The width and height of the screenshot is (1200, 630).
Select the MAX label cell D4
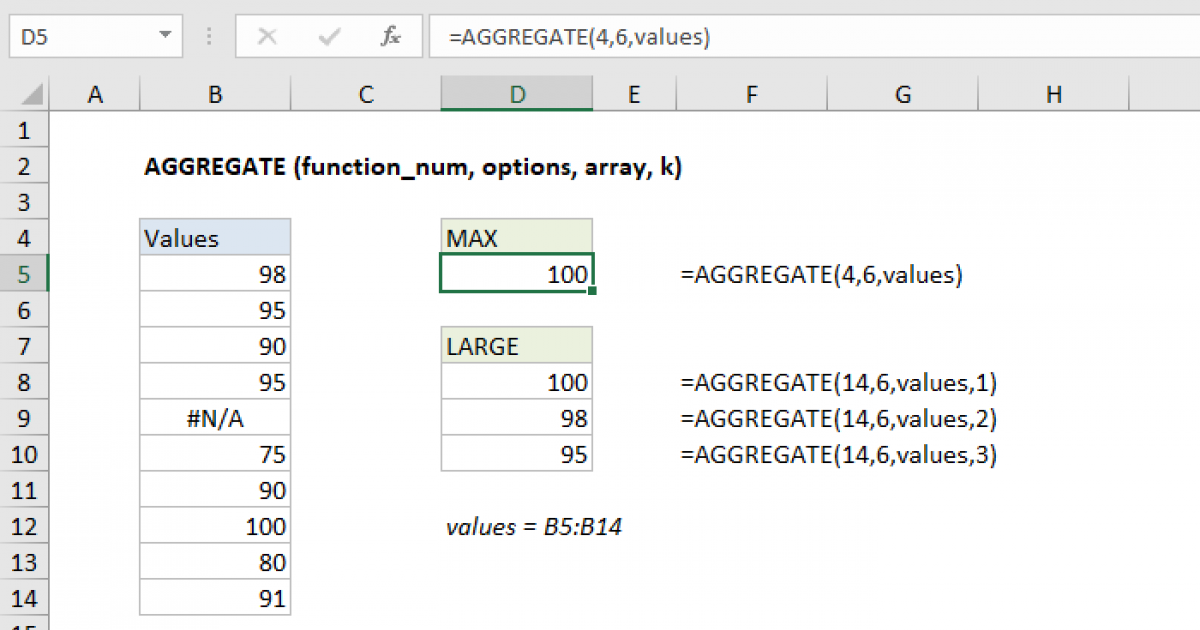tap(516, 238)
